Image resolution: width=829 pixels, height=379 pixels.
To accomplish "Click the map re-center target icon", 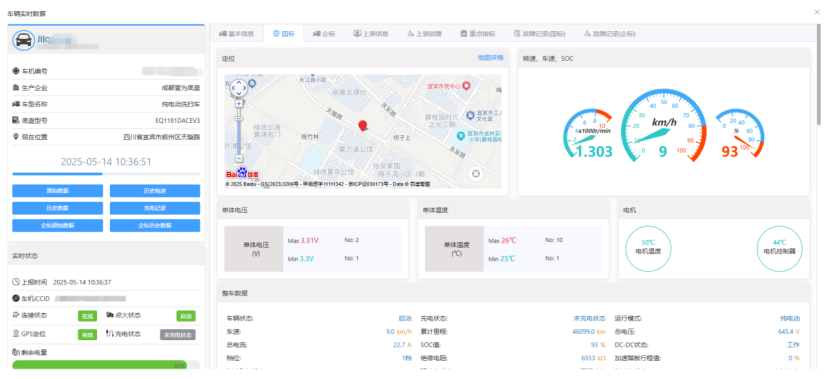I will coord(476,173).
